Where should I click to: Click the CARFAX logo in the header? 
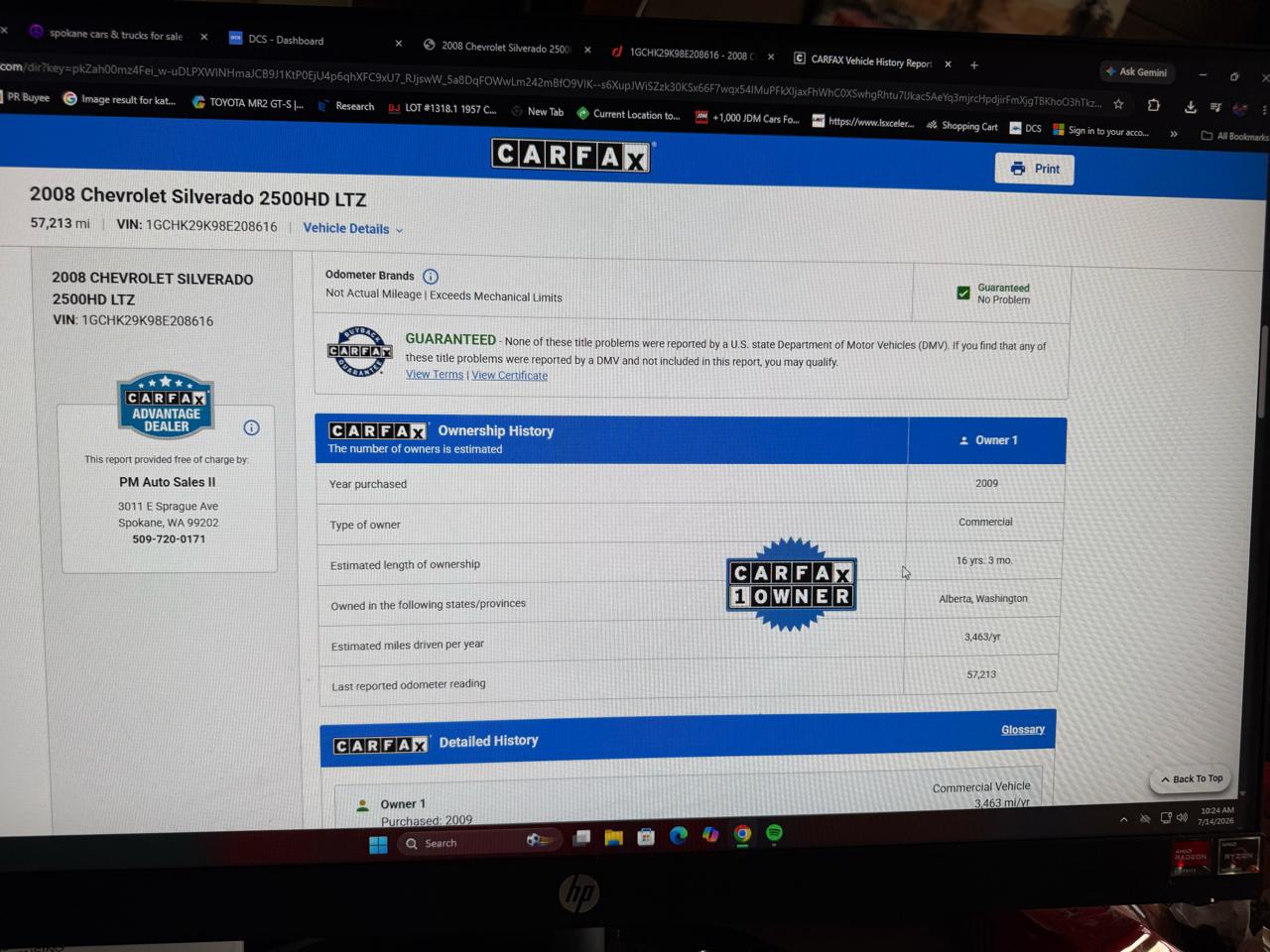pos(571,156)
